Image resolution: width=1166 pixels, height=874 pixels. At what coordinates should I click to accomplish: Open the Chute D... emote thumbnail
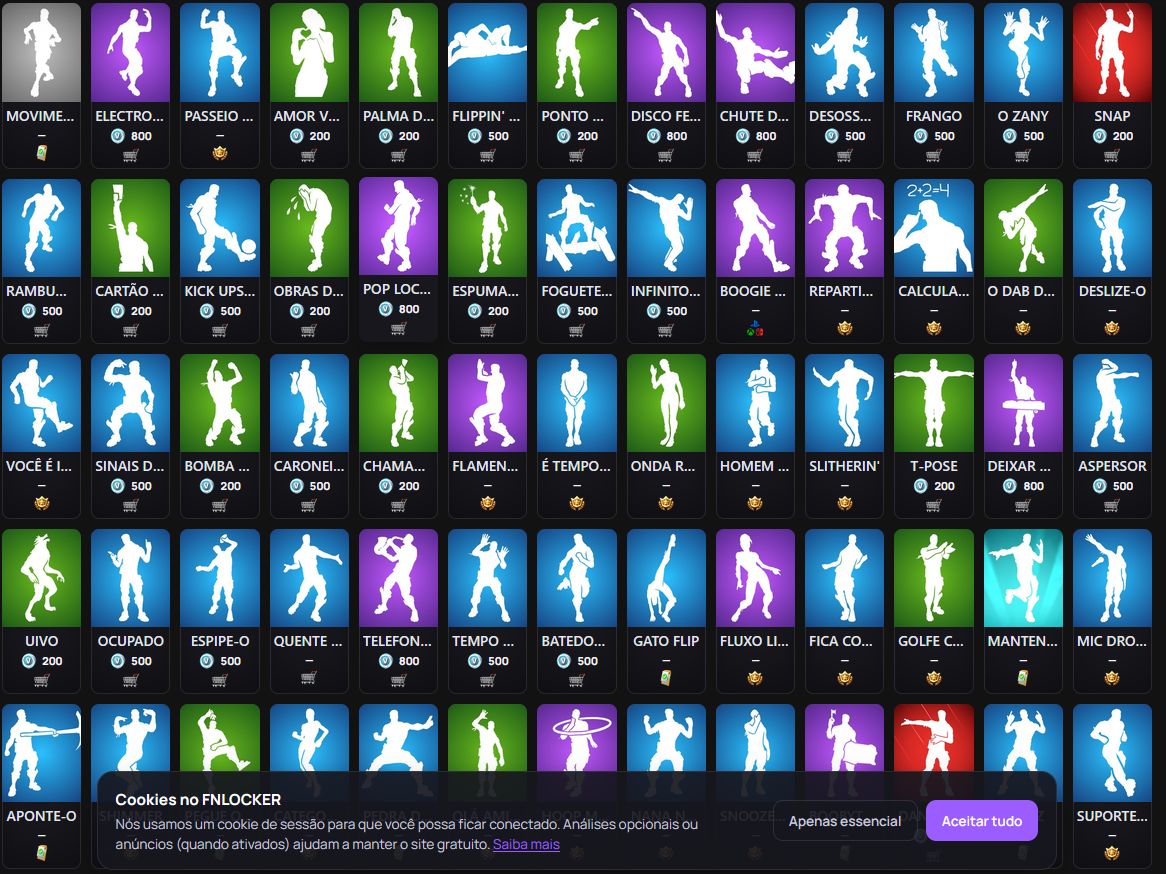click(x=755, y=52)
